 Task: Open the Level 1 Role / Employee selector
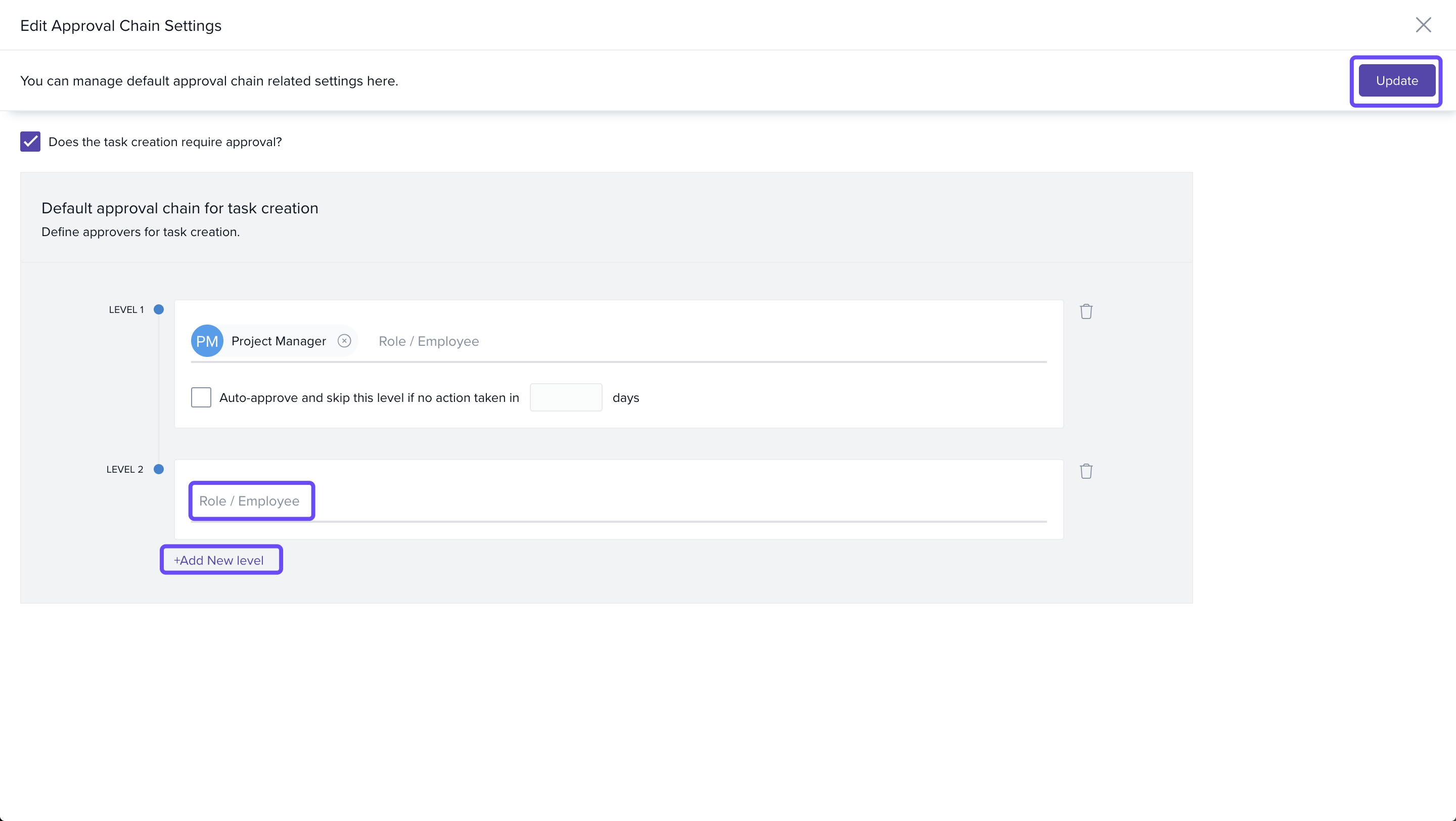point(428,341)
